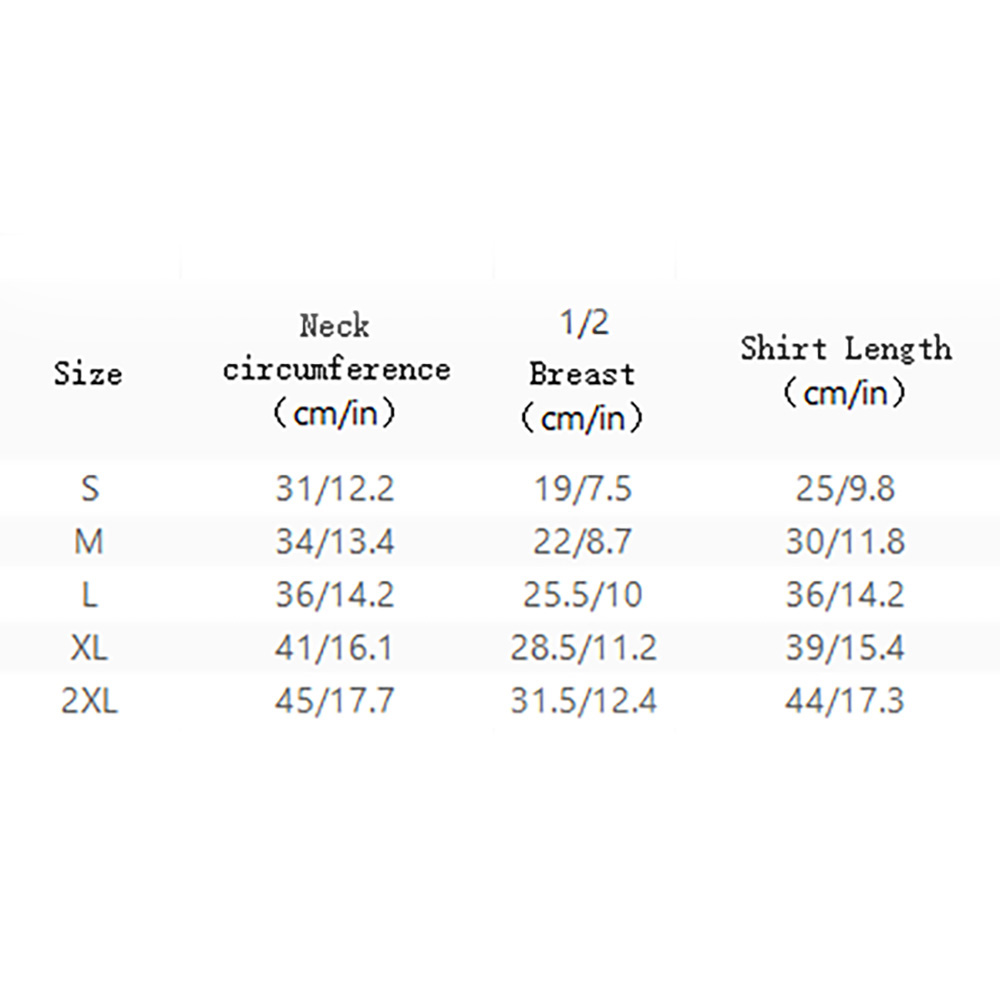Click the 44/17.3 shirt length value
This screenshot has width=1000, height=1000.
(845, 701)
